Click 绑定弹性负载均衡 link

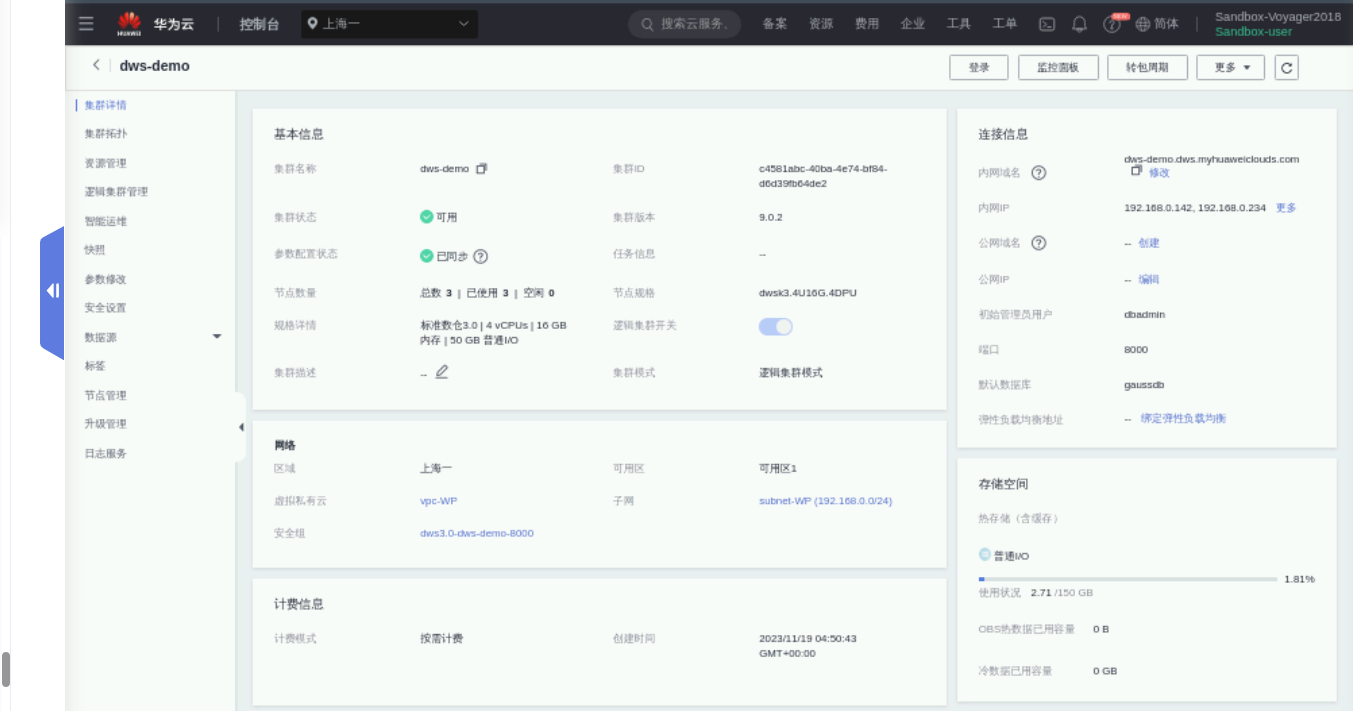[1183, 418]
